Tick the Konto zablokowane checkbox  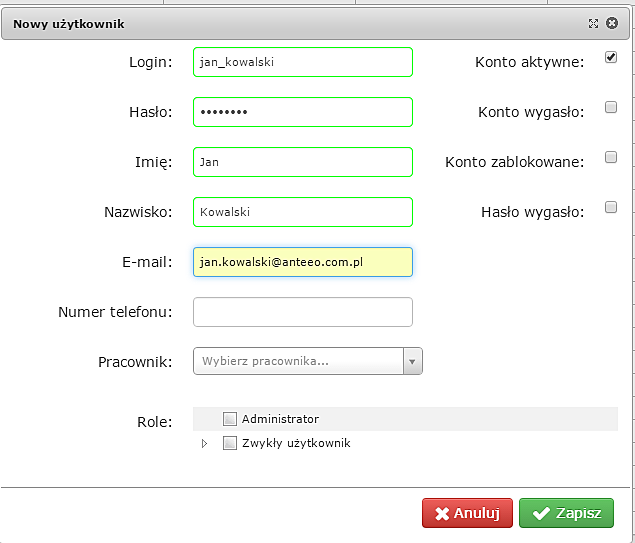[x=611, y=158]
